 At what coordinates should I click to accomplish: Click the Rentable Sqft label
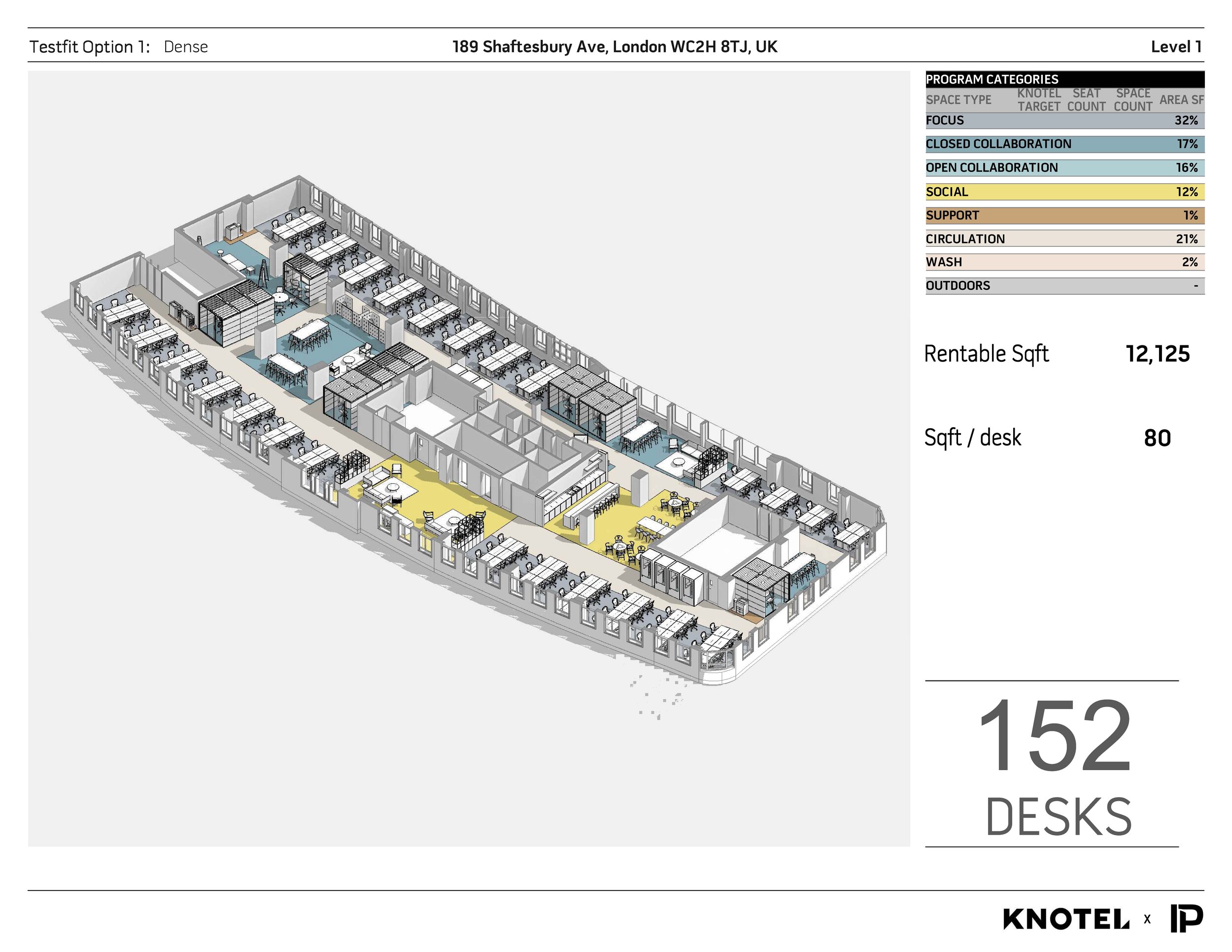(986, 355)
